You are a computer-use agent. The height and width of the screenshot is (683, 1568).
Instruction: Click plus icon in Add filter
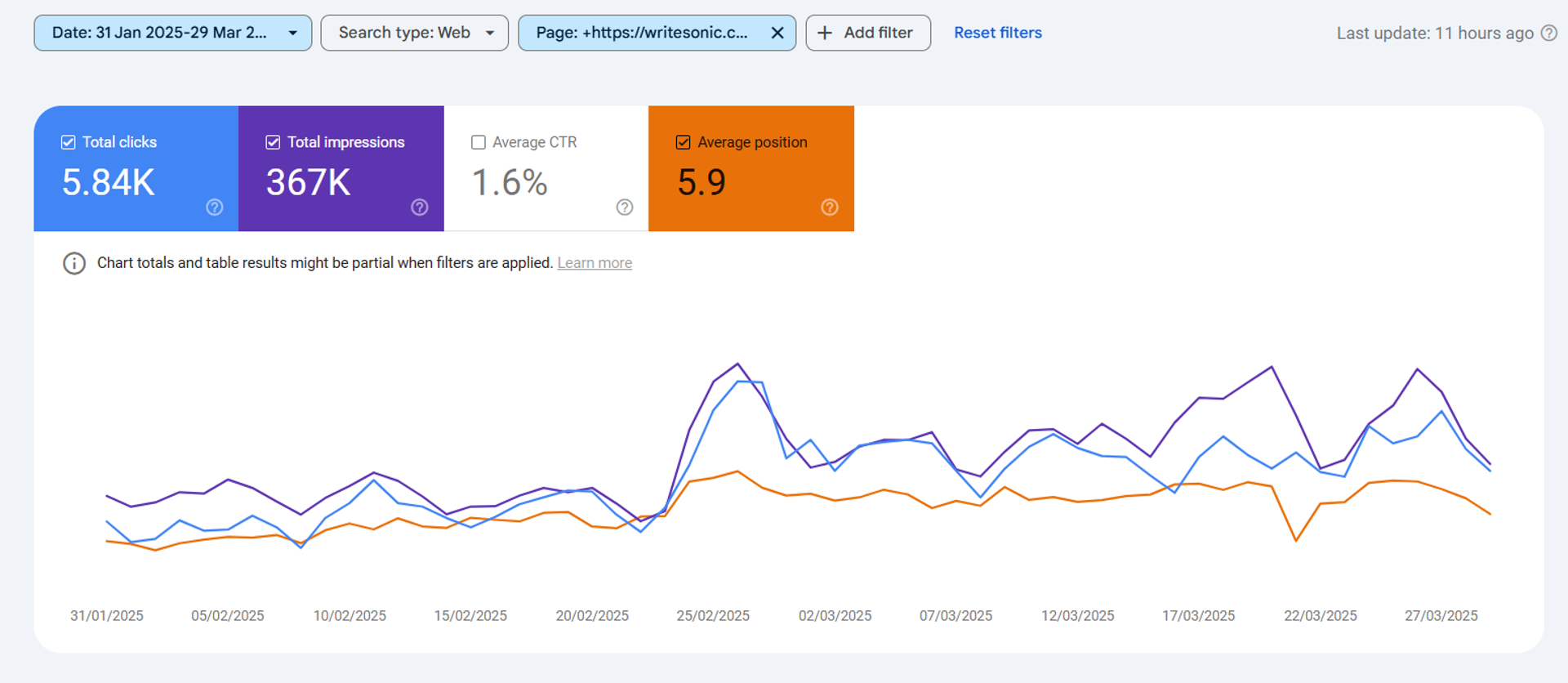(825, 33)
